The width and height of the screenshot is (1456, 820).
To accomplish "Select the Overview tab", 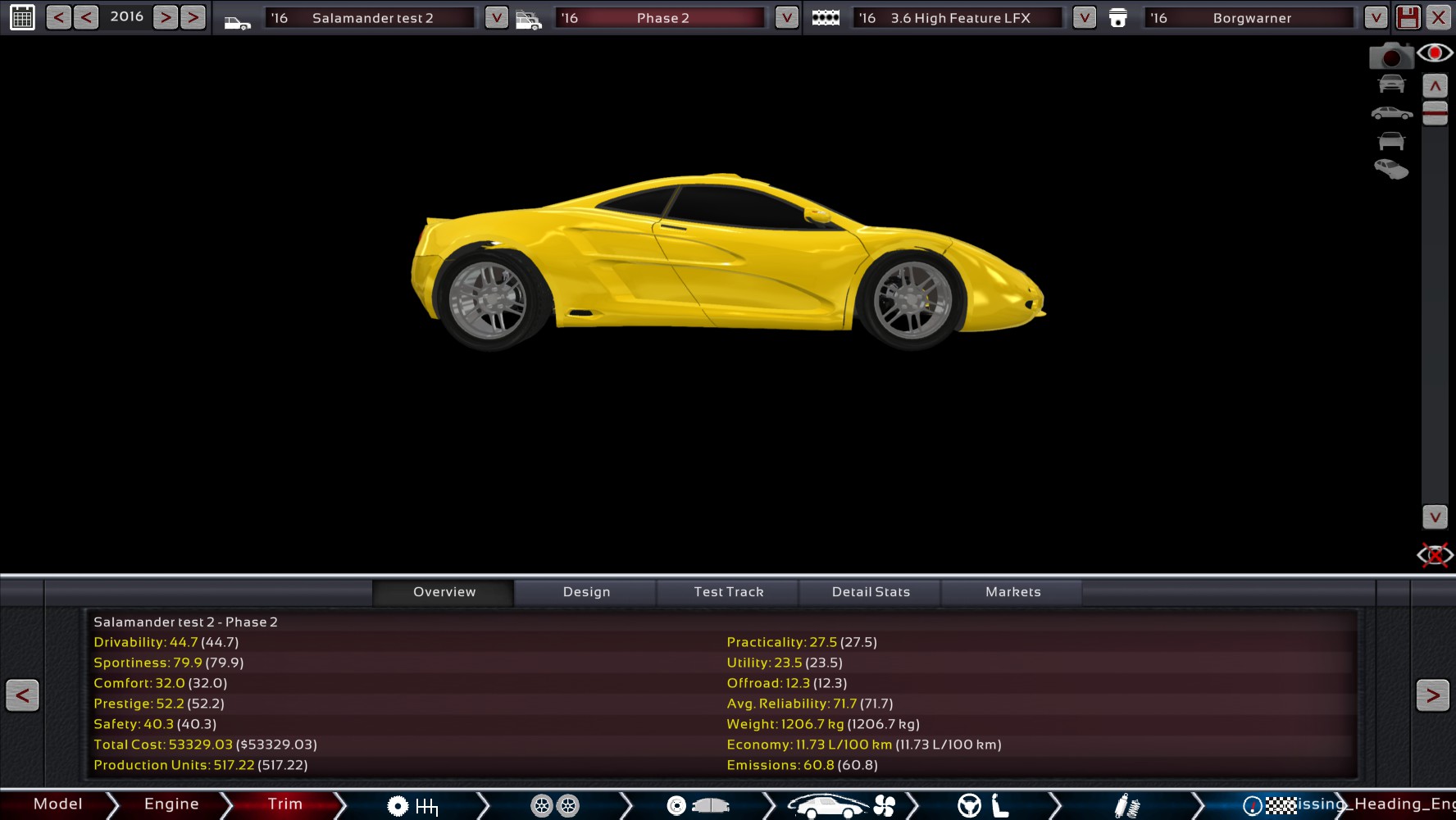I will click(x=444, y=592).
